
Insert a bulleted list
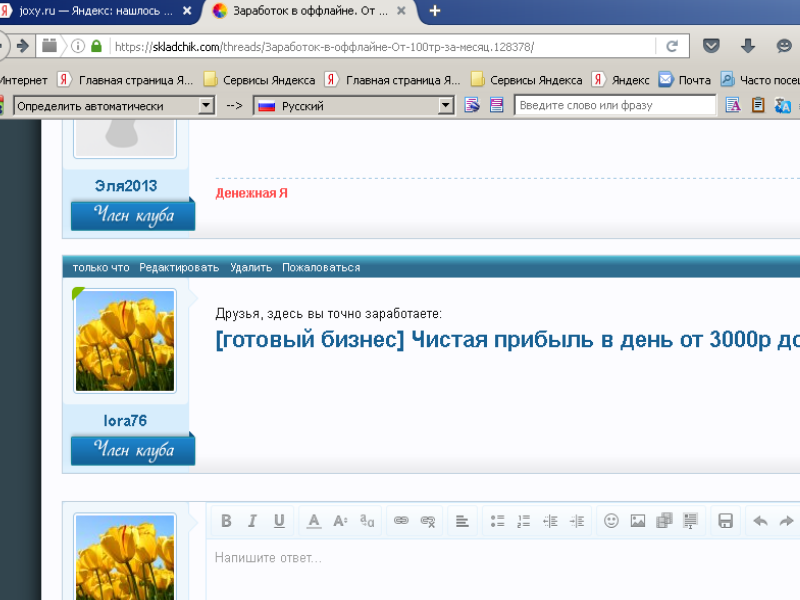click(497, 521)
